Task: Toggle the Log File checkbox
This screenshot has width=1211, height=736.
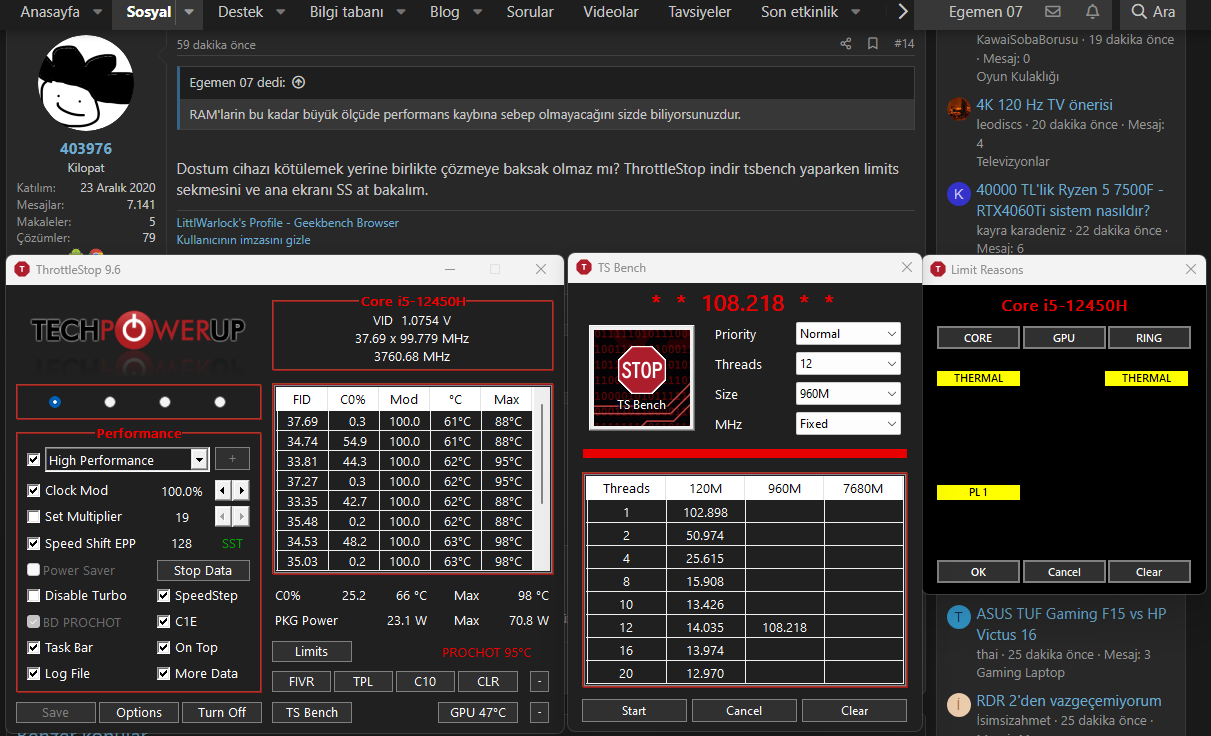Action: (34, 674)
